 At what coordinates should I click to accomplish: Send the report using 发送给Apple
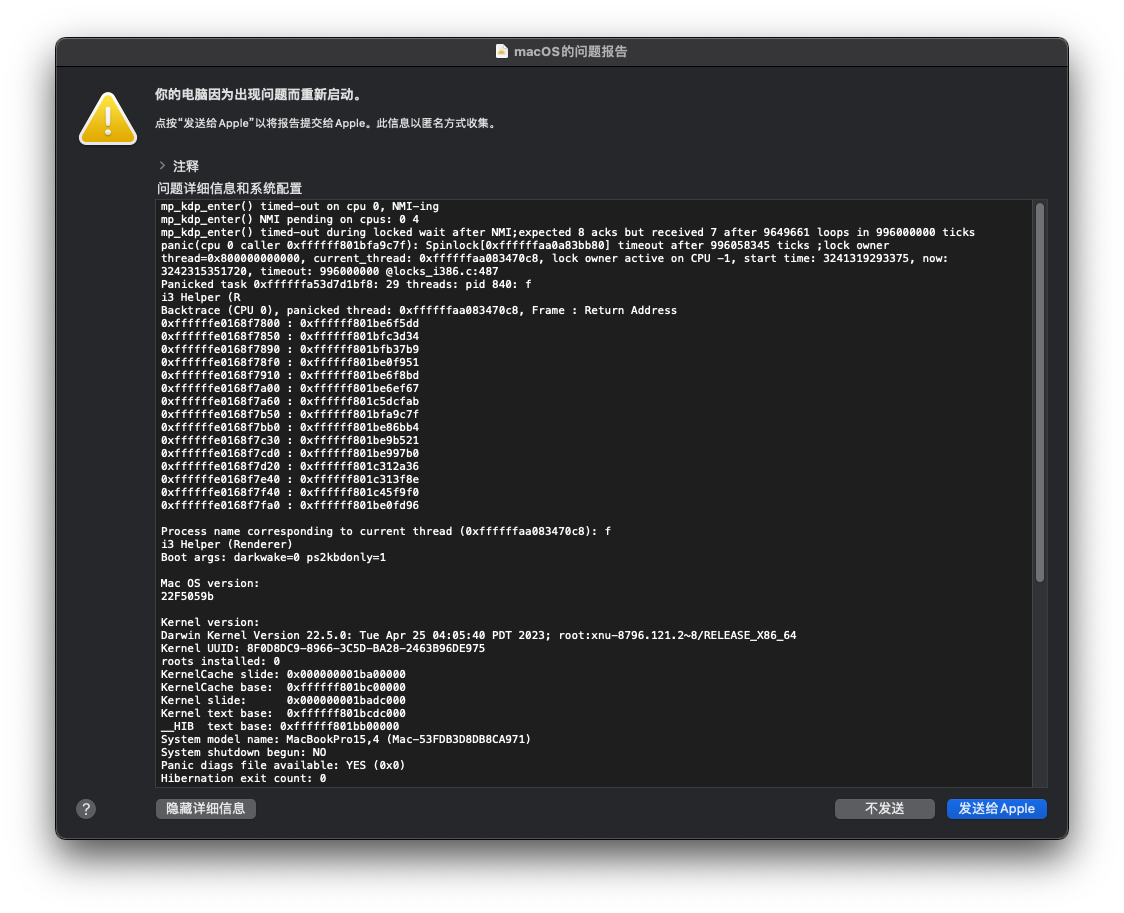point(996,809)
